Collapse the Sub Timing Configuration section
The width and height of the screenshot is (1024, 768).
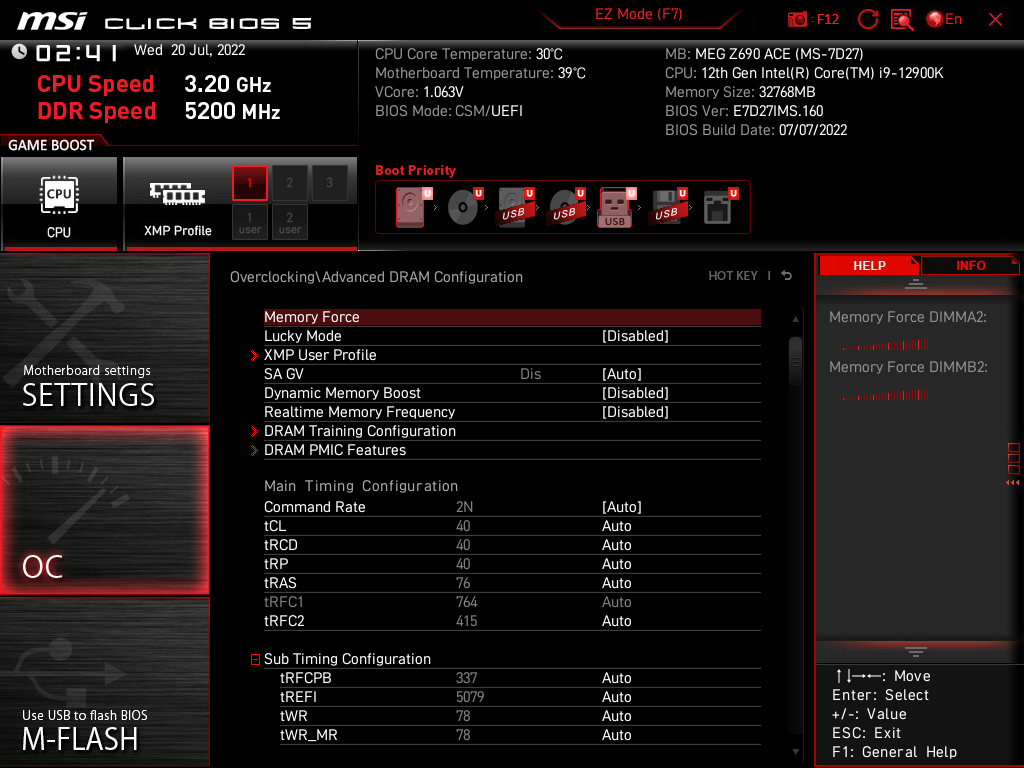(255, 660)
